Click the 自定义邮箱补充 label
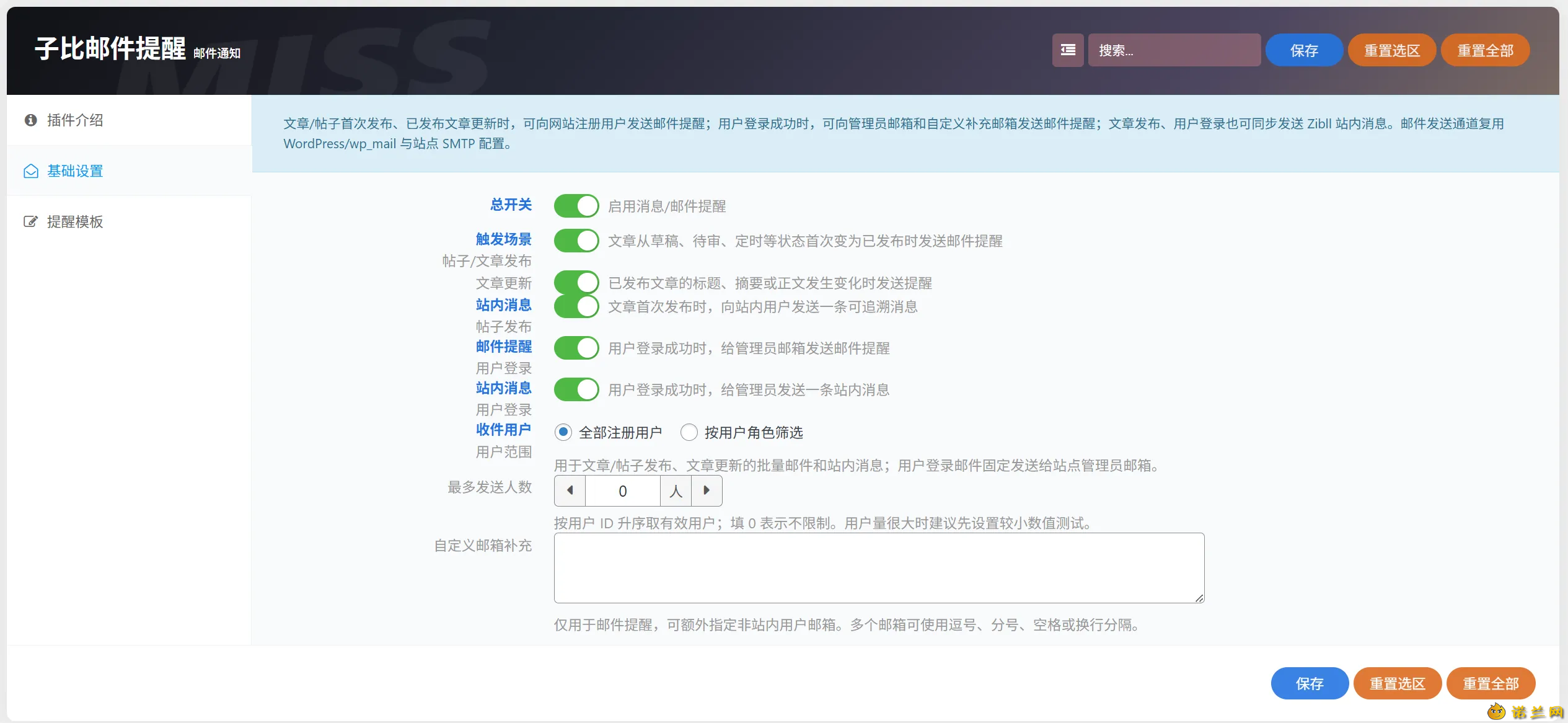Viewport: 1568px width, 723px height. click(x=483, y=546)
